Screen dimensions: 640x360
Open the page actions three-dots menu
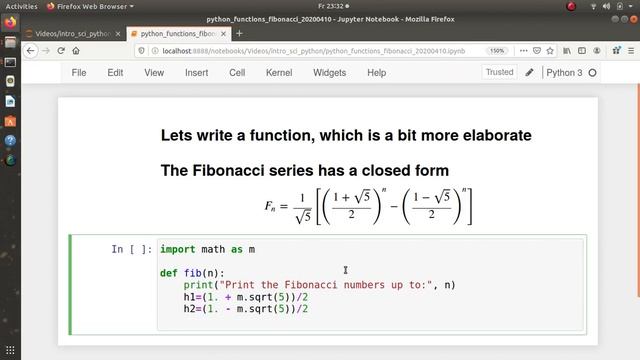(523, 51)
